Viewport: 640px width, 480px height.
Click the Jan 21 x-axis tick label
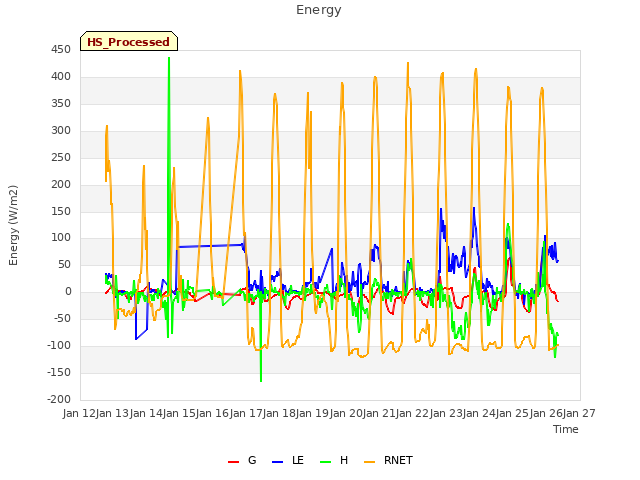click(379, 413)
